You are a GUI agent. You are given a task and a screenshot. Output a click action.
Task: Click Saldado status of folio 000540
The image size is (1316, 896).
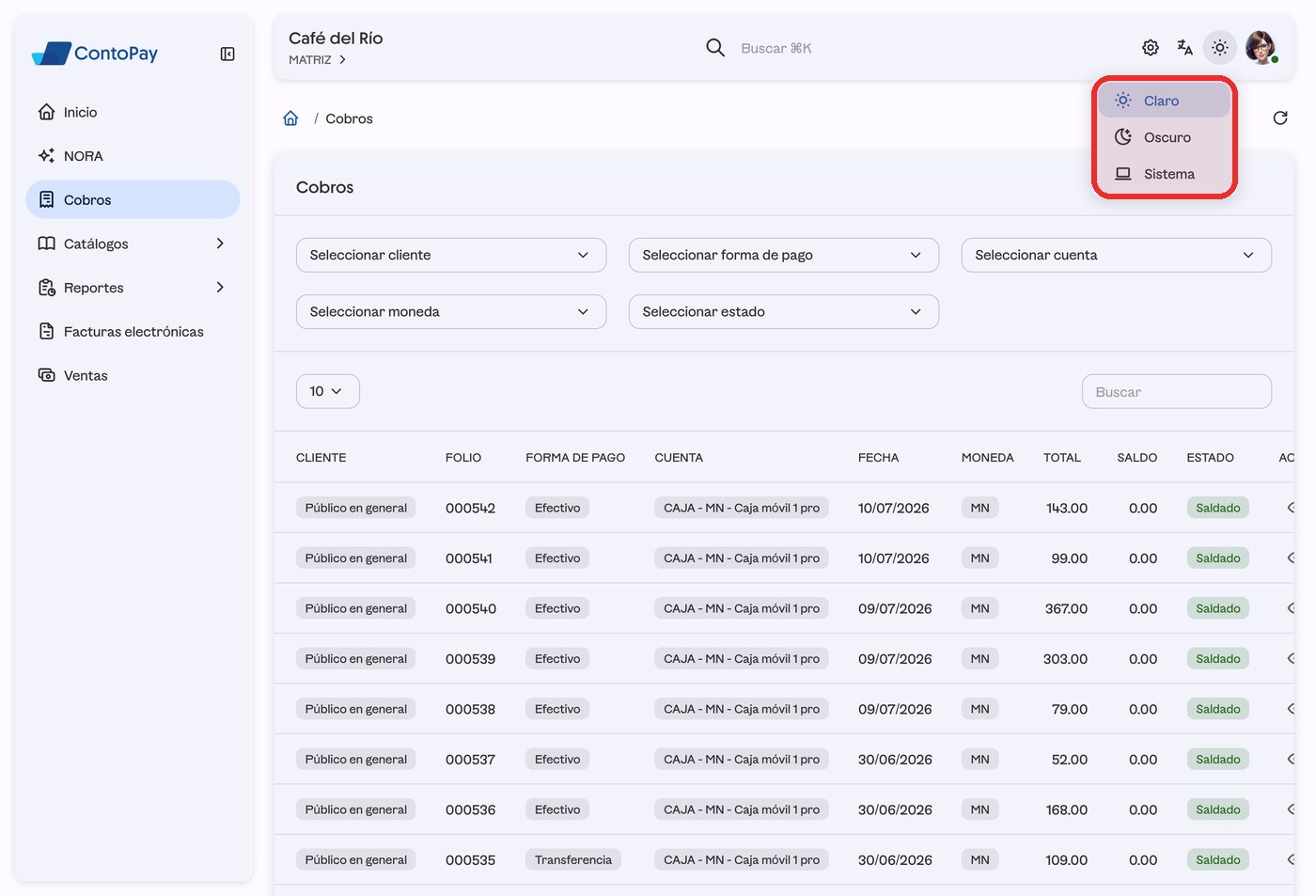coord(1218,608)
